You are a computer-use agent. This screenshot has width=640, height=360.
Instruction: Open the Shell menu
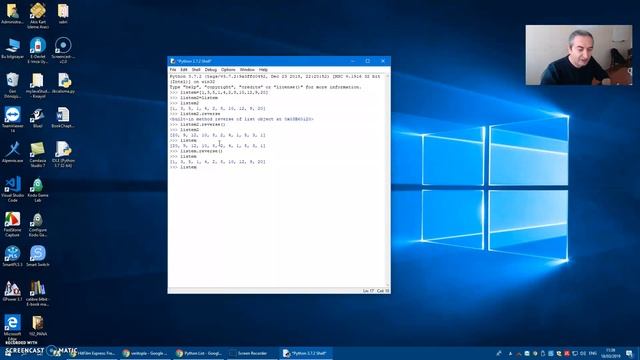click(x=196, y=70)
